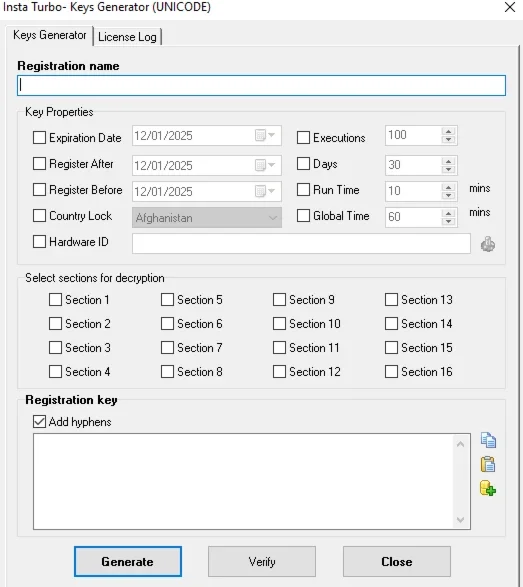Enable the Global Time checkbox
Image resolution: width=523 pixels, height=587 pixels.
[x=303, y=216]
